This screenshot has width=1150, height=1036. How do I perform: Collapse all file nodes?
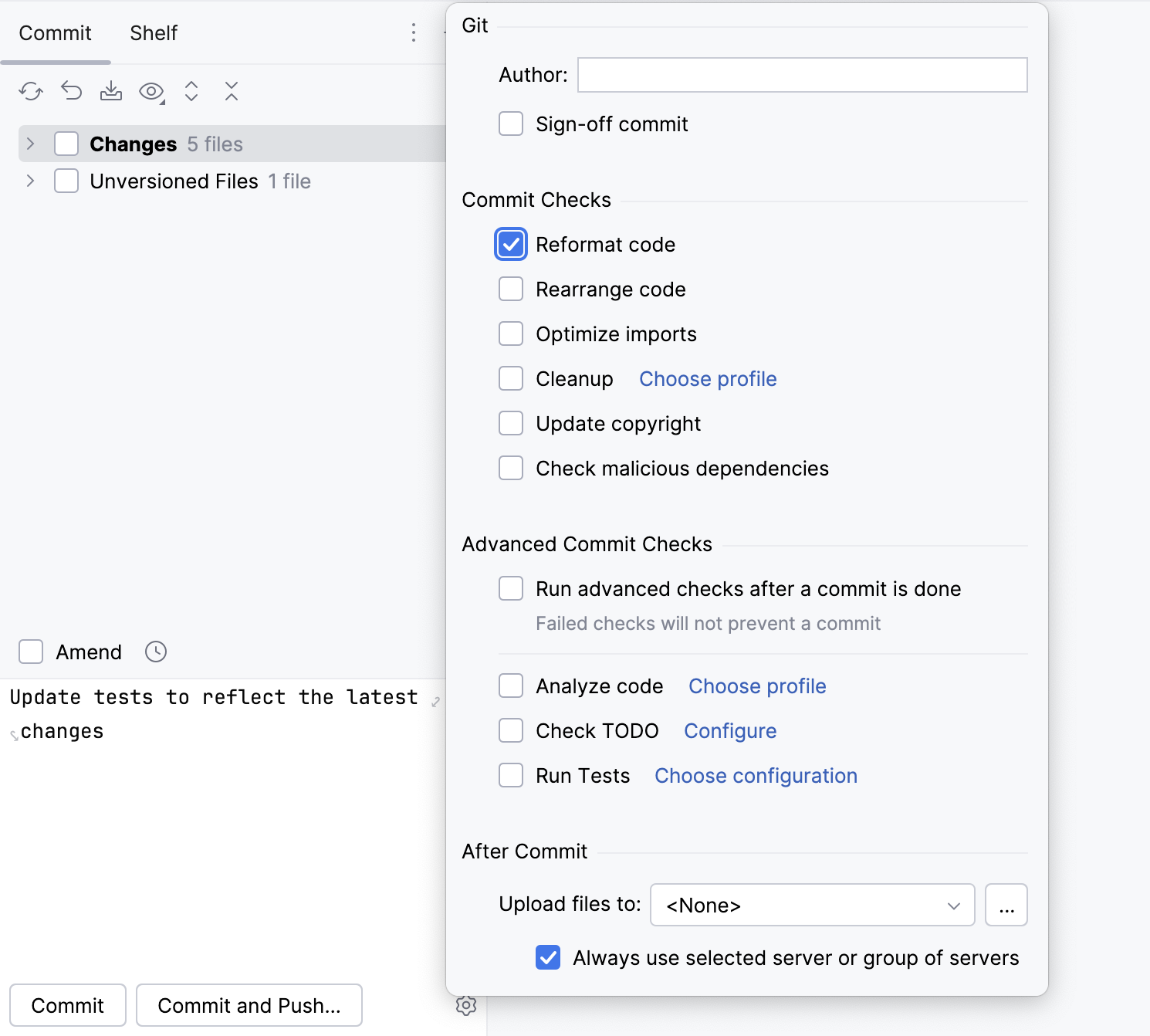tap(232, 91)
